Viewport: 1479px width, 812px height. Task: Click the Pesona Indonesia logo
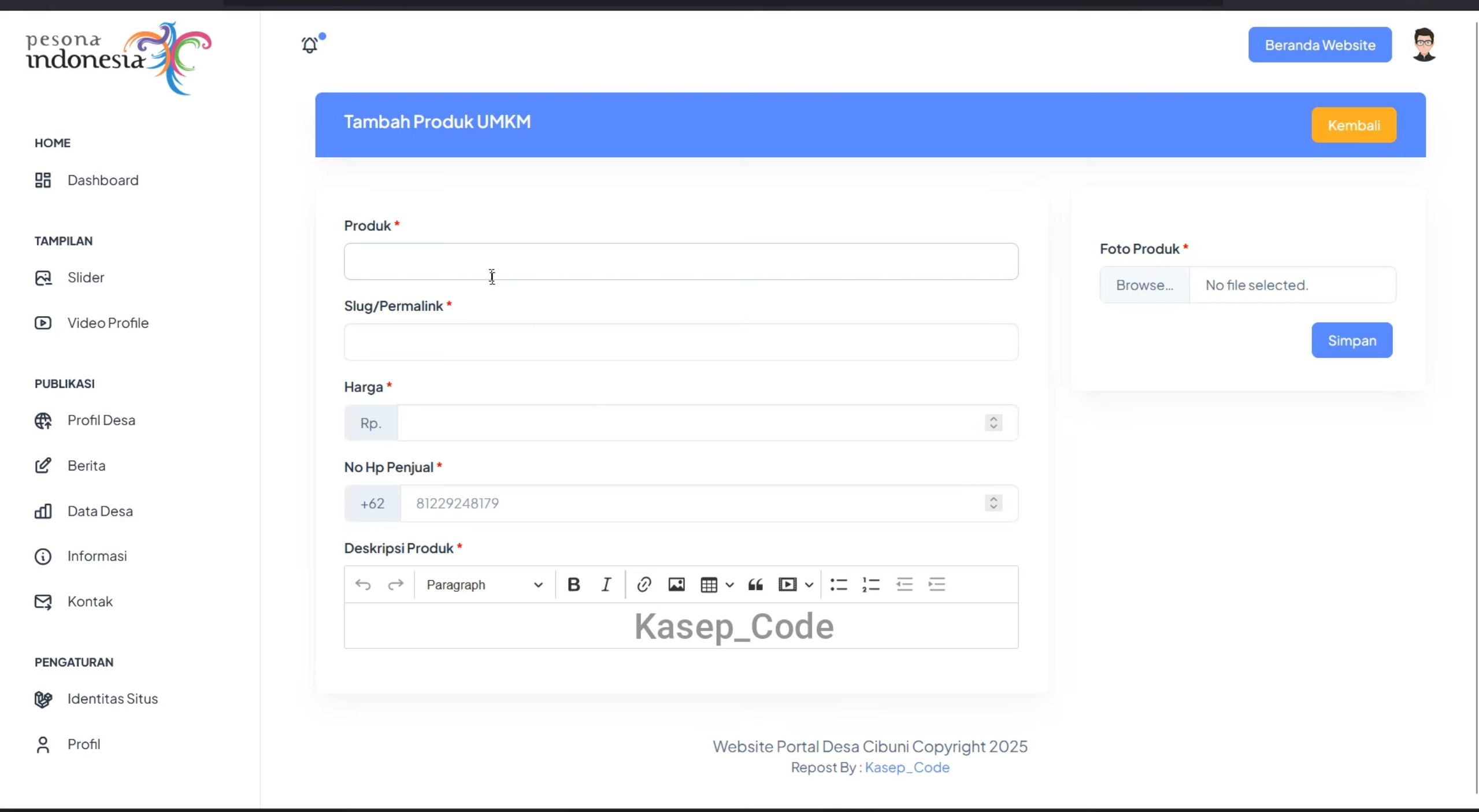118,58
